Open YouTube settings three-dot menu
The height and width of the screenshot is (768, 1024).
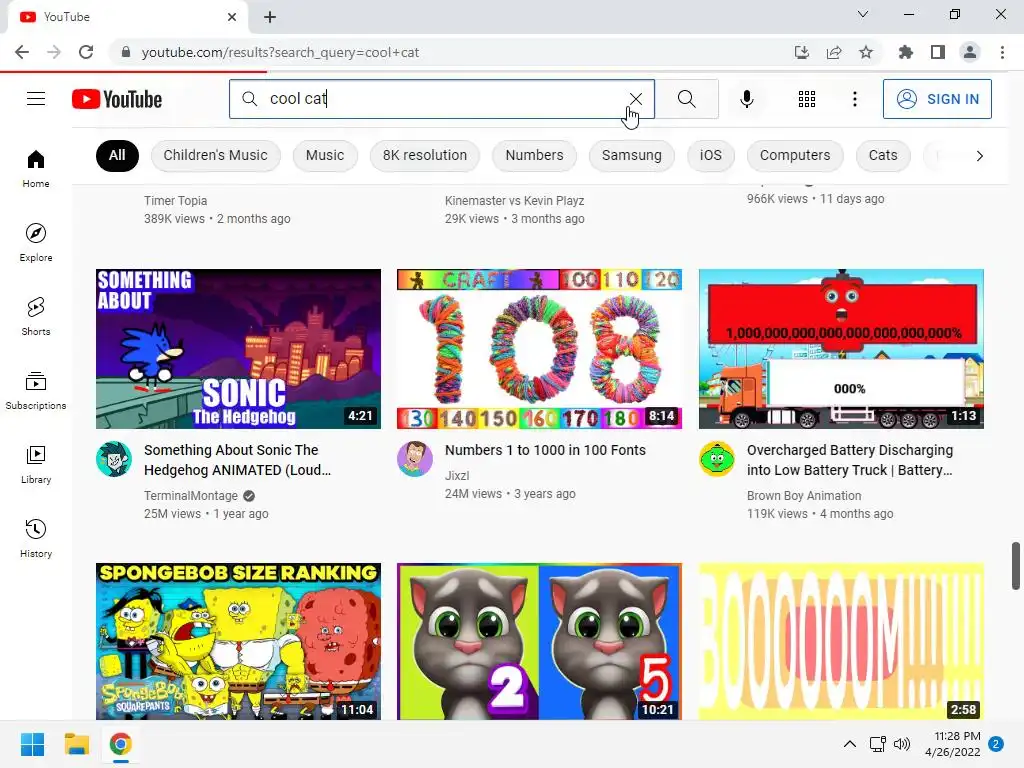pyautogui.click(x=854, y=99)
